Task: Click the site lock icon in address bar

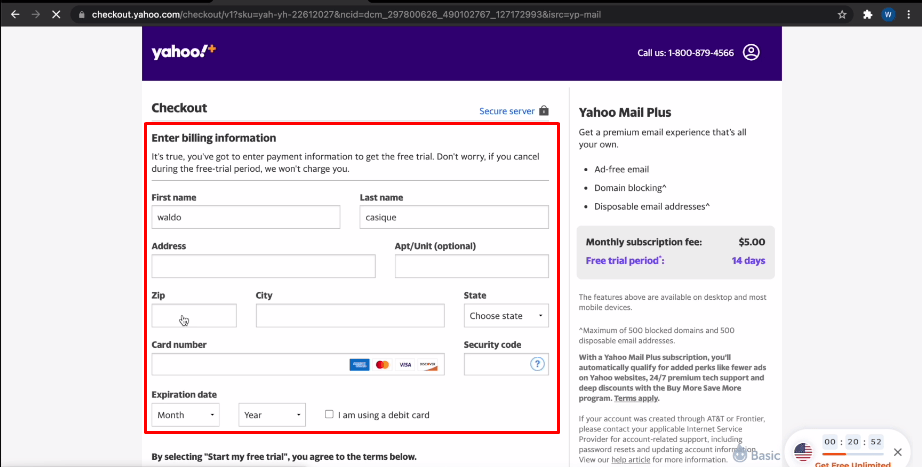Action: pos(82,15)
